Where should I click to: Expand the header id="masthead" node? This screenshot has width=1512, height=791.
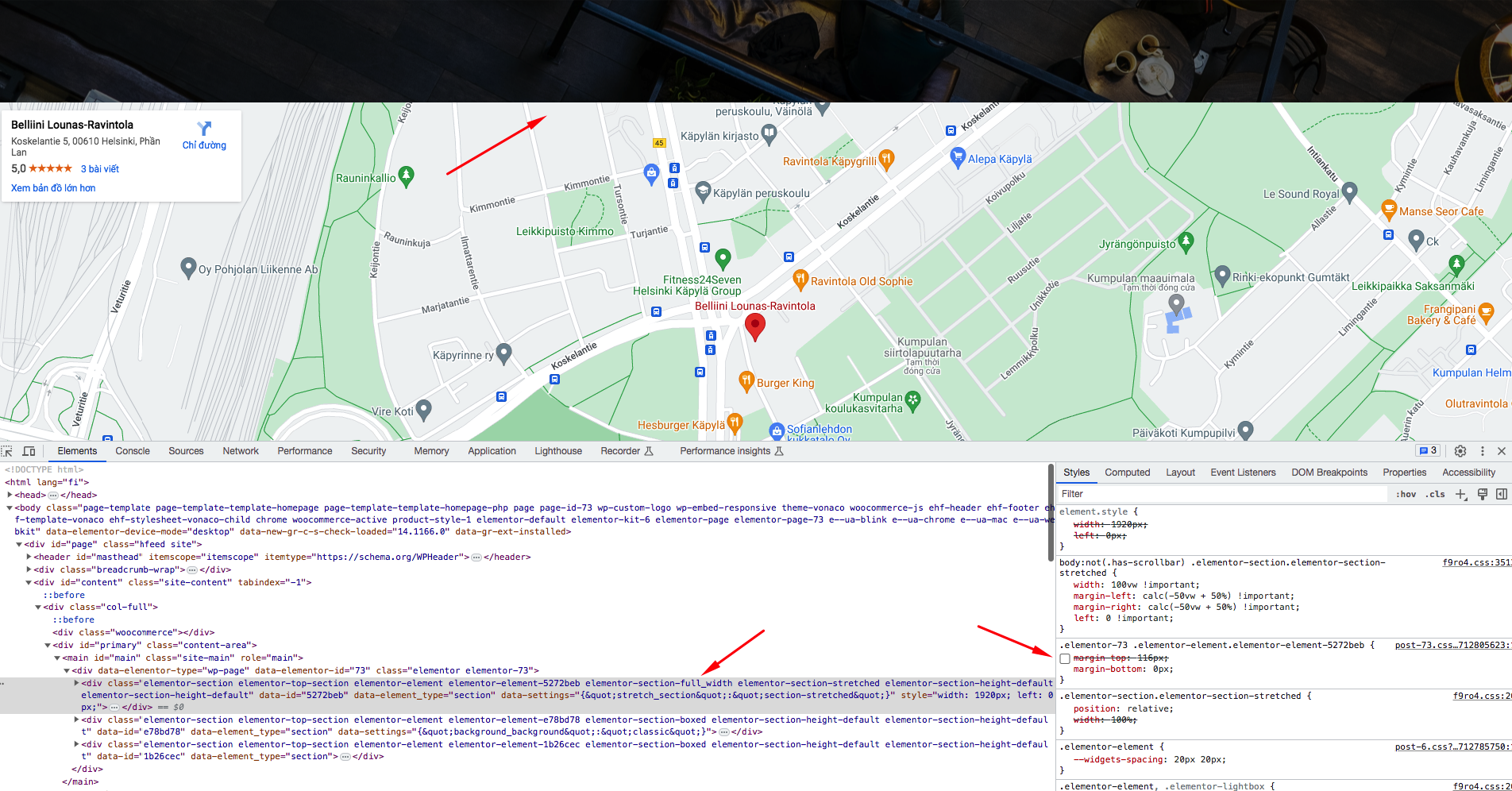(29, 557)
